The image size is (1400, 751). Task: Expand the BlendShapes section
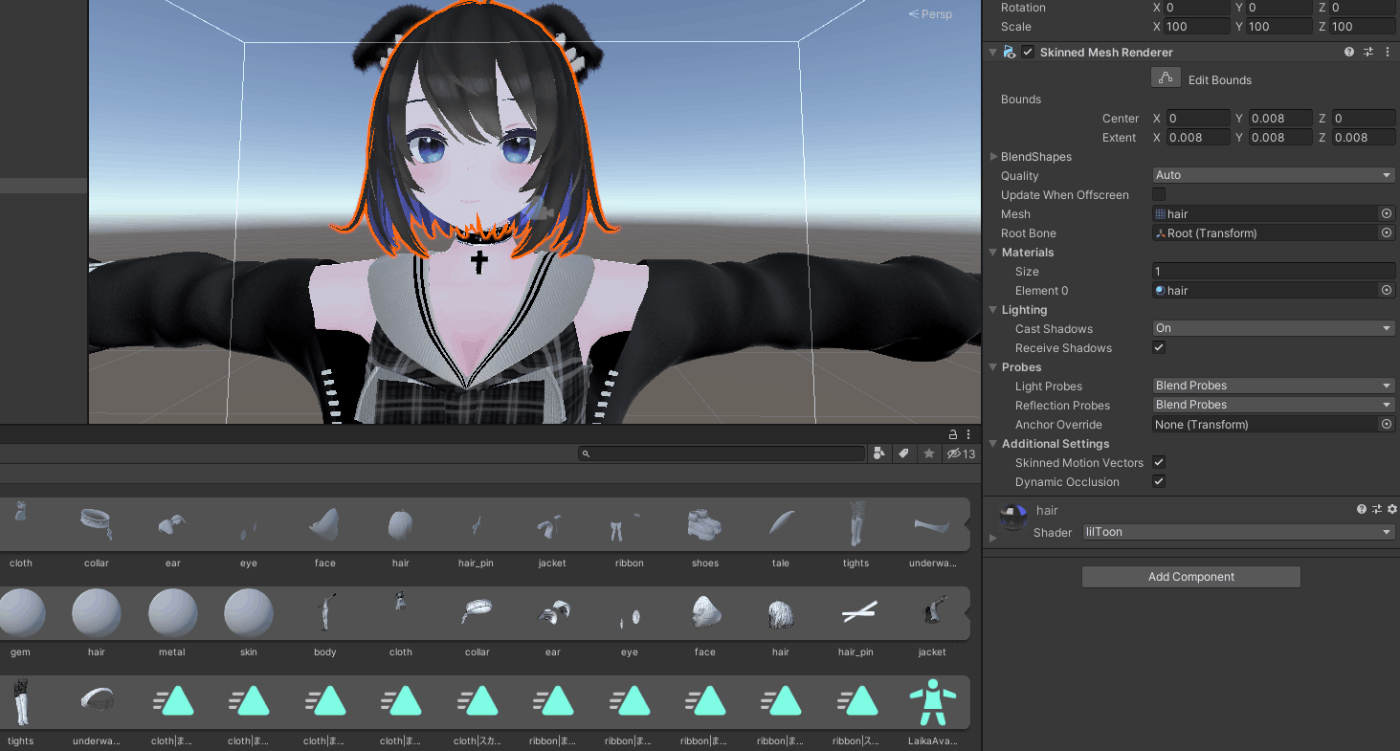tap(993, 157)
